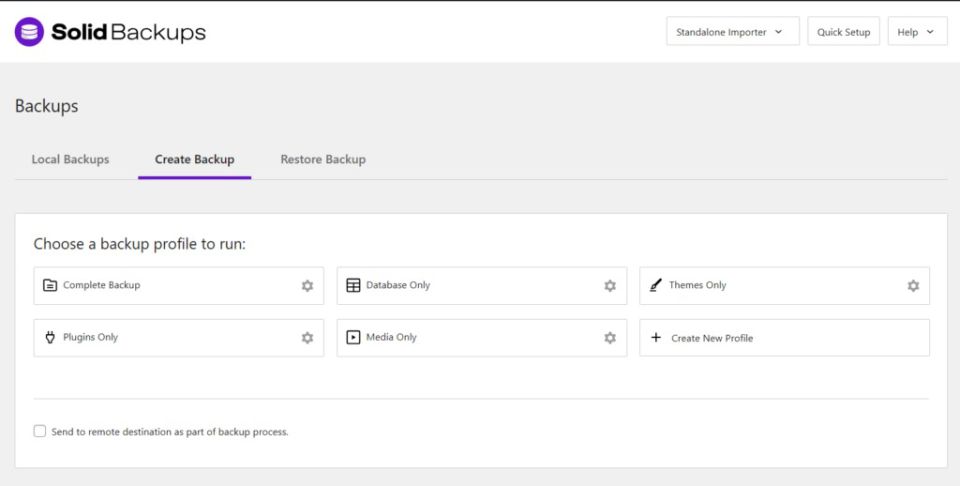The height and width of the screenshot is (486, 960).
Task: Open settings gear for Media Only profile
Action: 610,338
